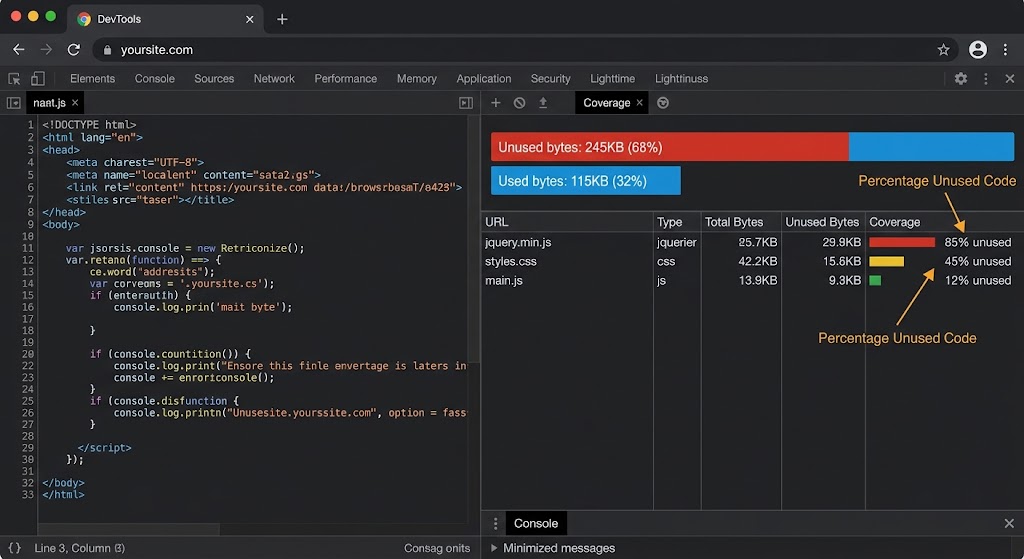1024x559 pixels.
Task: Activate the inspect element picker
Action: [14, 78]
